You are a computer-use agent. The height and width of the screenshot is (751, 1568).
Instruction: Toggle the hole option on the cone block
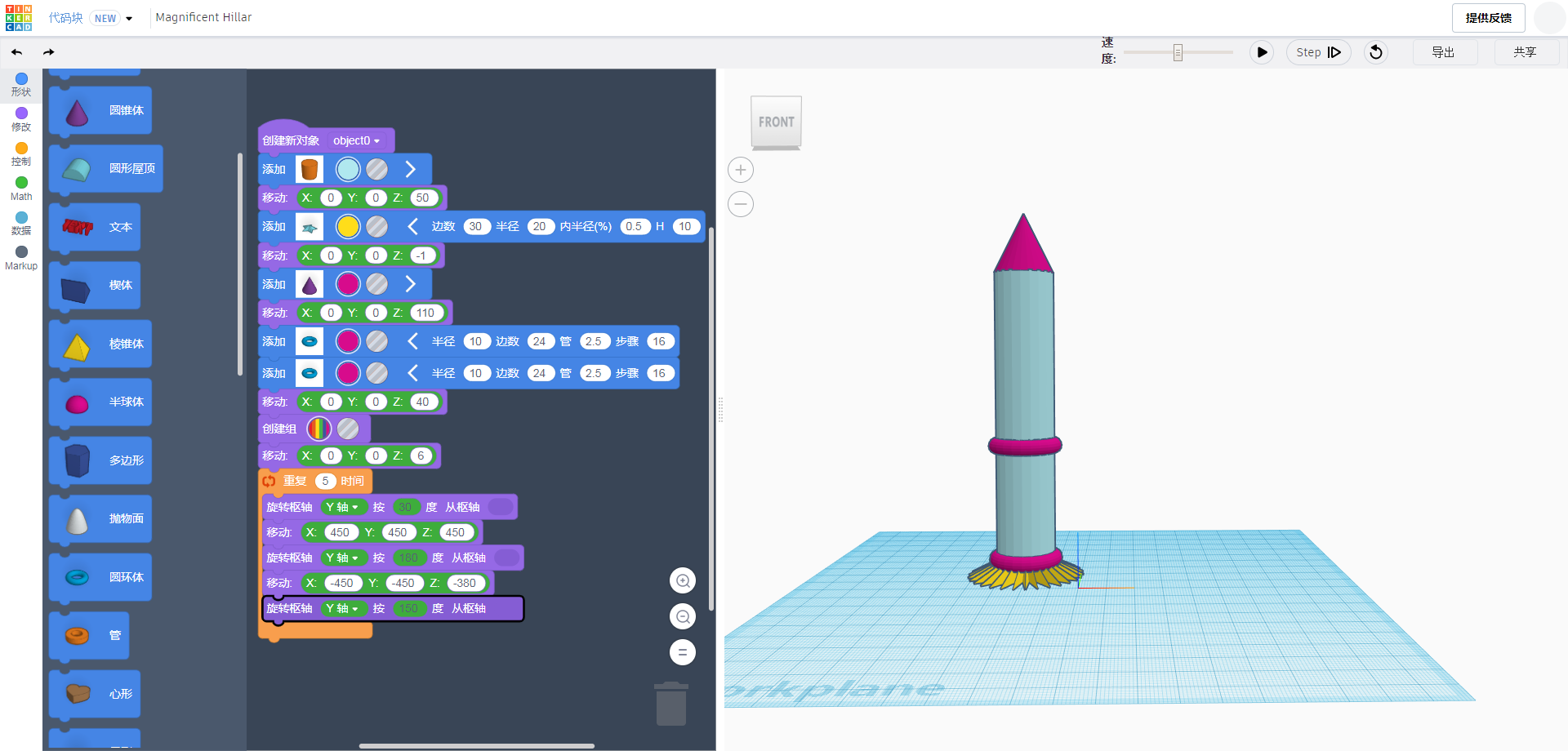[376, 284]
